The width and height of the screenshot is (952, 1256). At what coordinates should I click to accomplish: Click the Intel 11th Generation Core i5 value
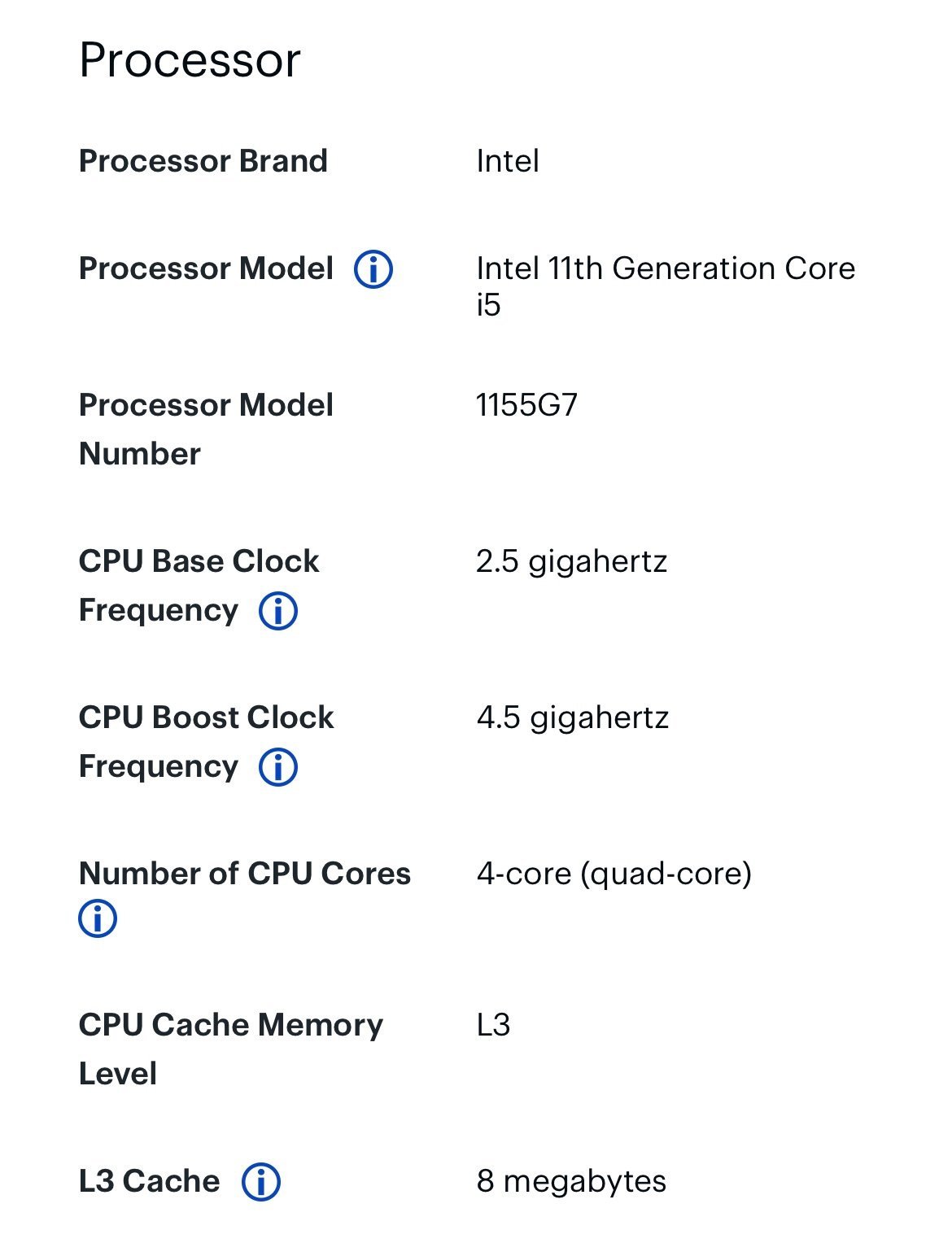tap(666, 286)
